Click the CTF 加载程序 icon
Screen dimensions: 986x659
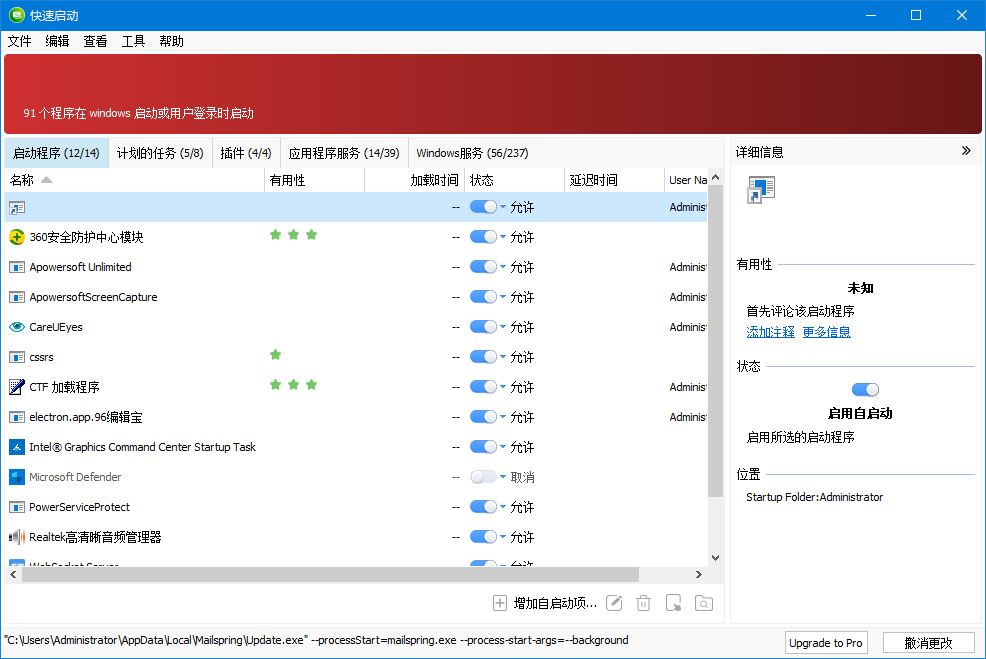[17, 387]
